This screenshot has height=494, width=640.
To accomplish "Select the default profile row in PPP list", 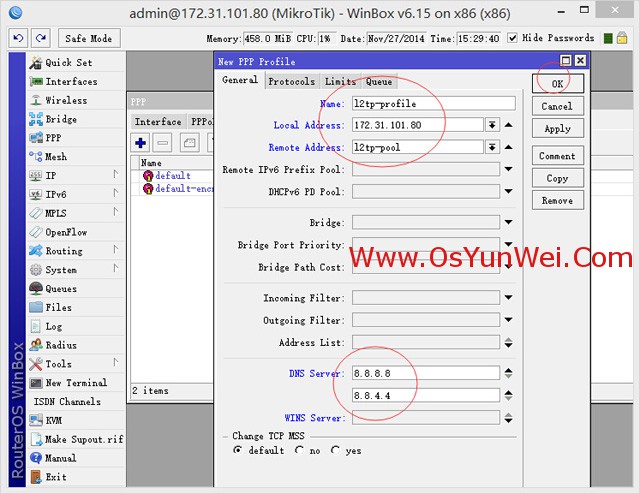I will coord(173,176).
